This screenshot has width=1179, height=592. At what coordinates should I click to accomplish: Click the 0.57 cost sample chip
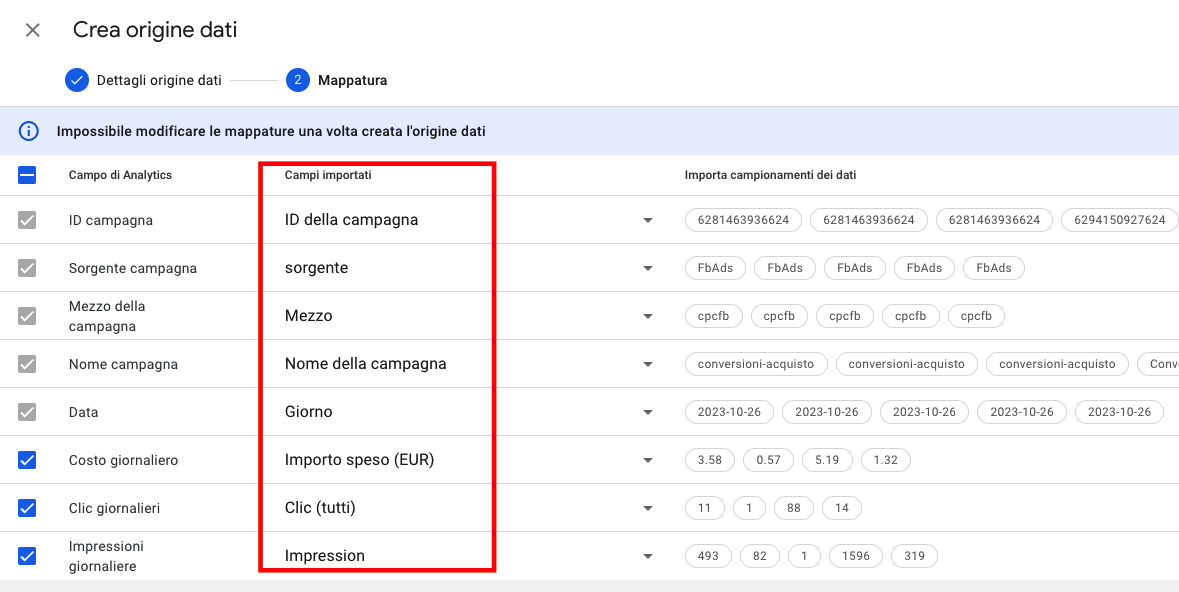pos(768,460)
